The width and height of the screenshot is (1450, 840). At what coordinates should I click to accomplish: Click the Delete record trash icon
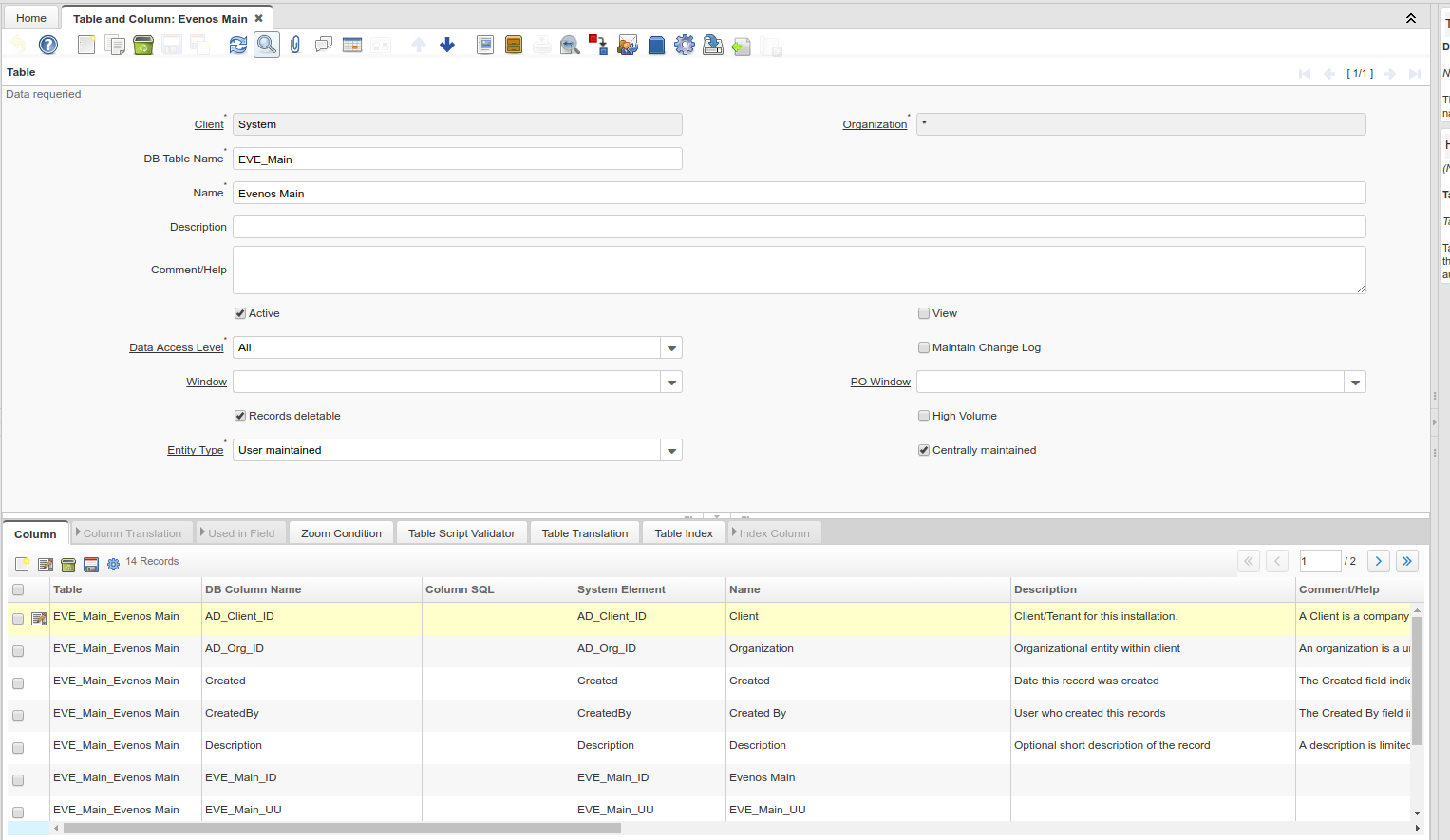pos(143,45)
